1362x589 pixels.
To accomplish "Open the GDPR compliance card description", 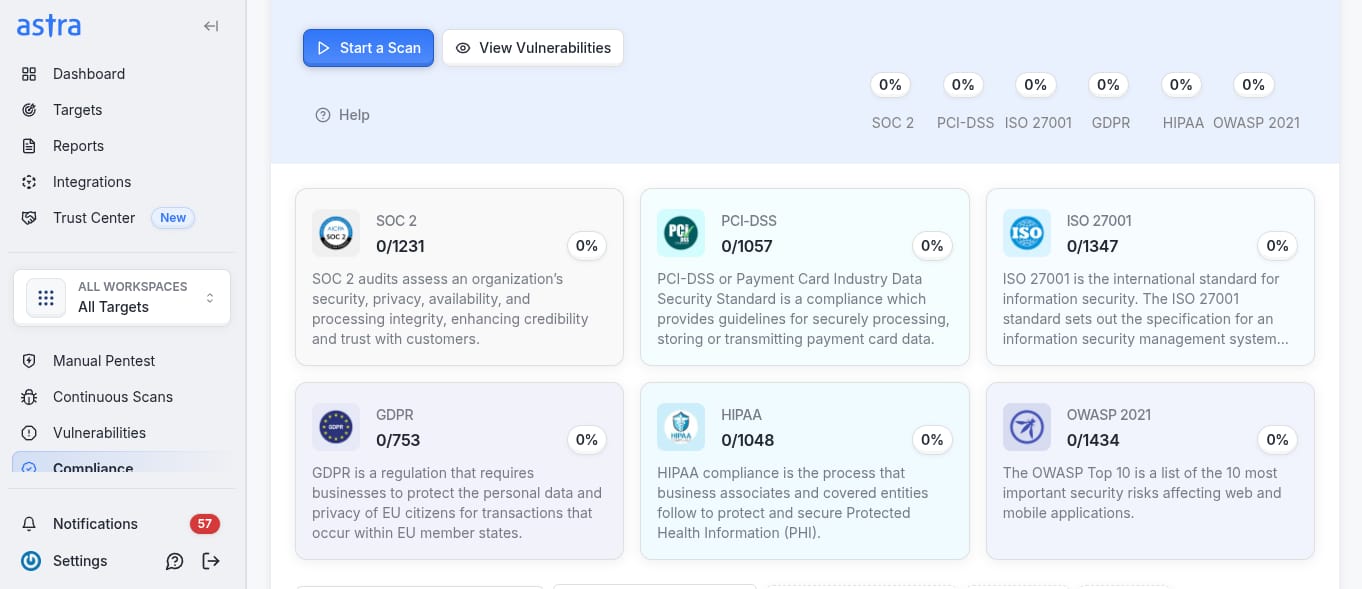I will point(459,503).
